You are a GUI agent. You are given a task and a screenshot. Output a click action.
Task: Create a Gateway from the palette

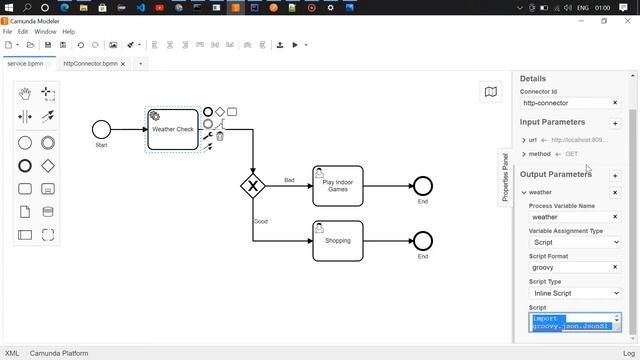click(48, 166)
